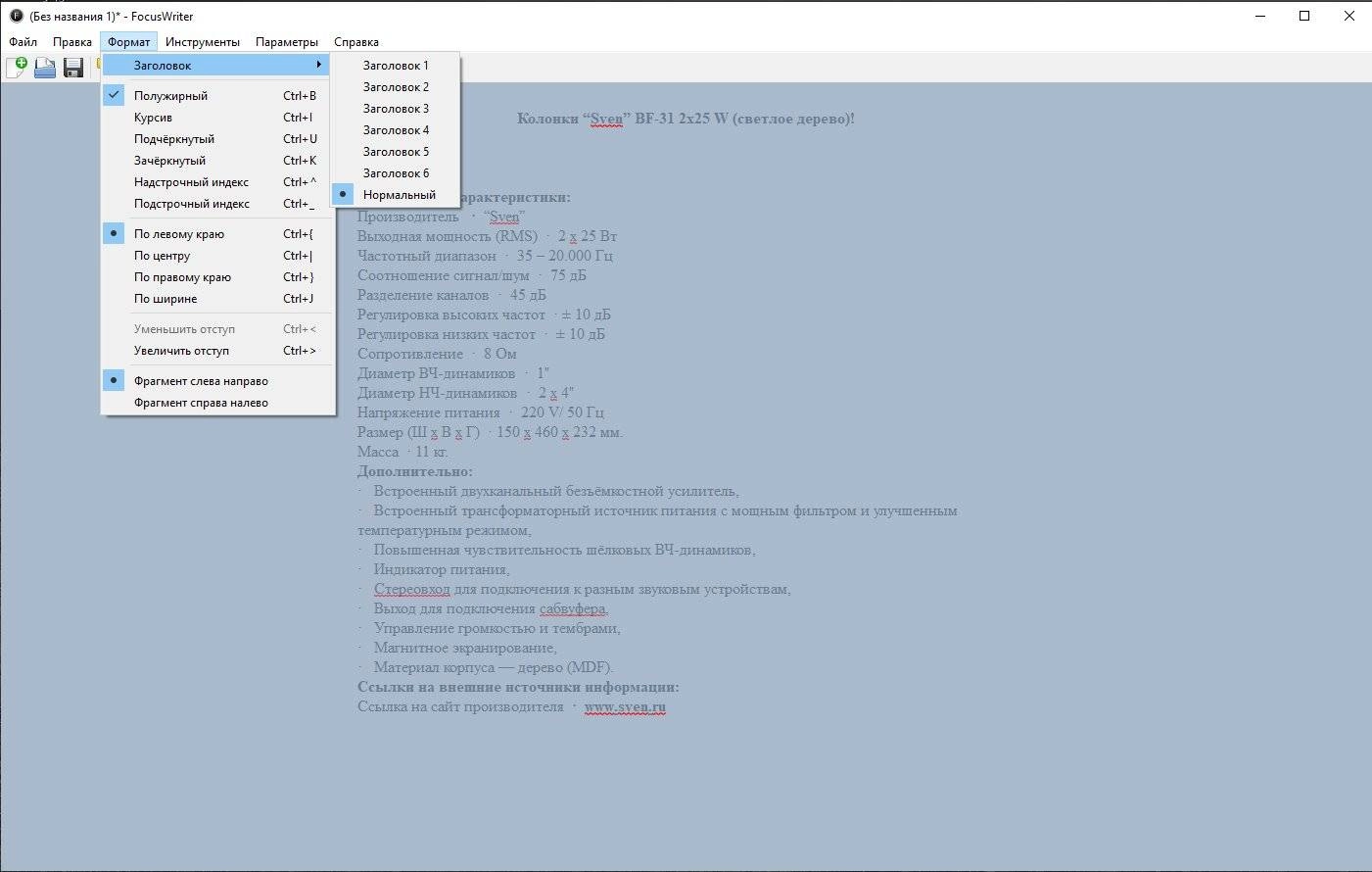1372x872 pixels.
Task: Choose Заголовок 6 heading style
Action: click(396, 173)
